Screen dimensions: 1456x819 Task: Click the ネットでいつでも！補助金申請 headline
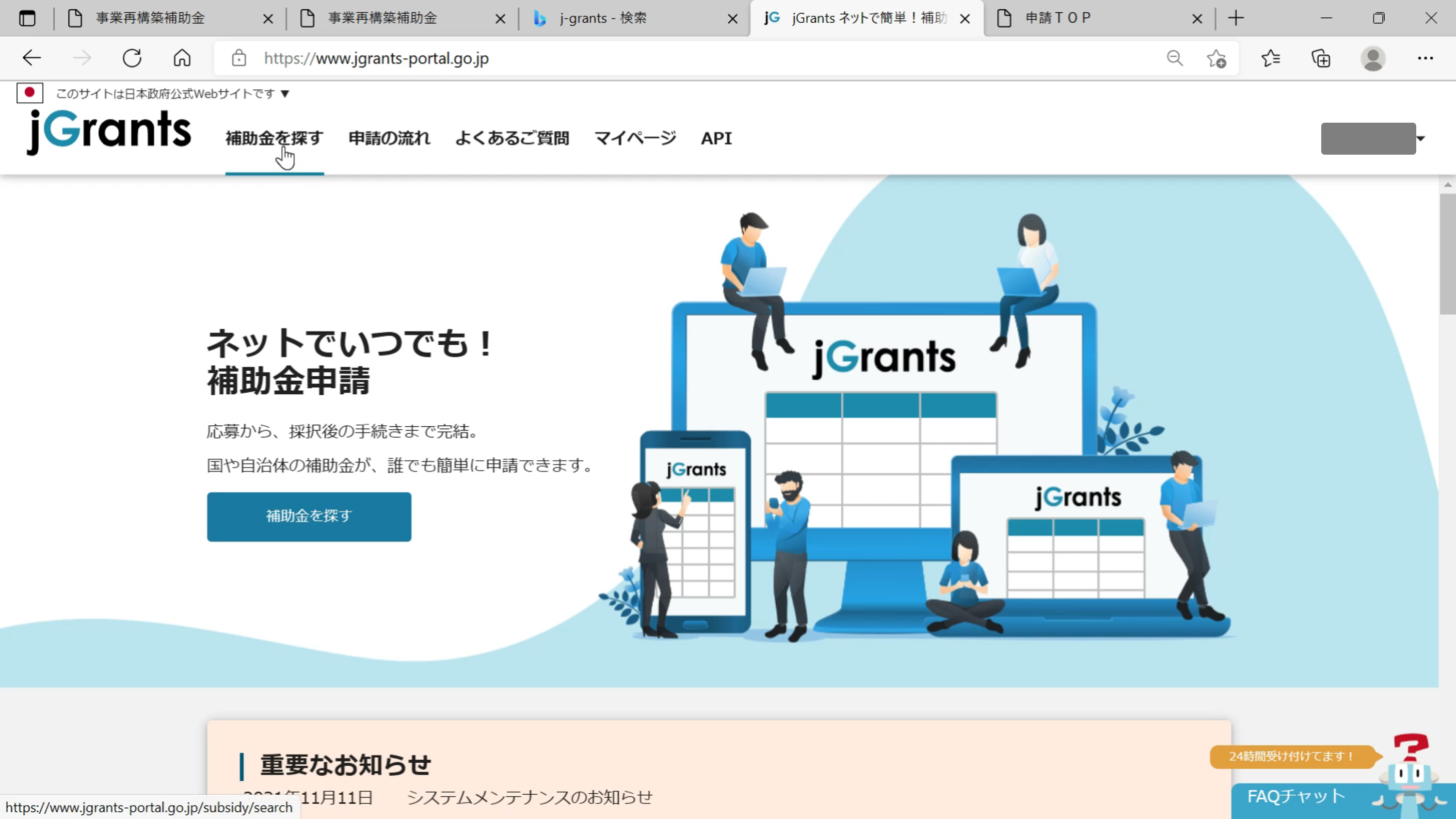pos(352,362)
